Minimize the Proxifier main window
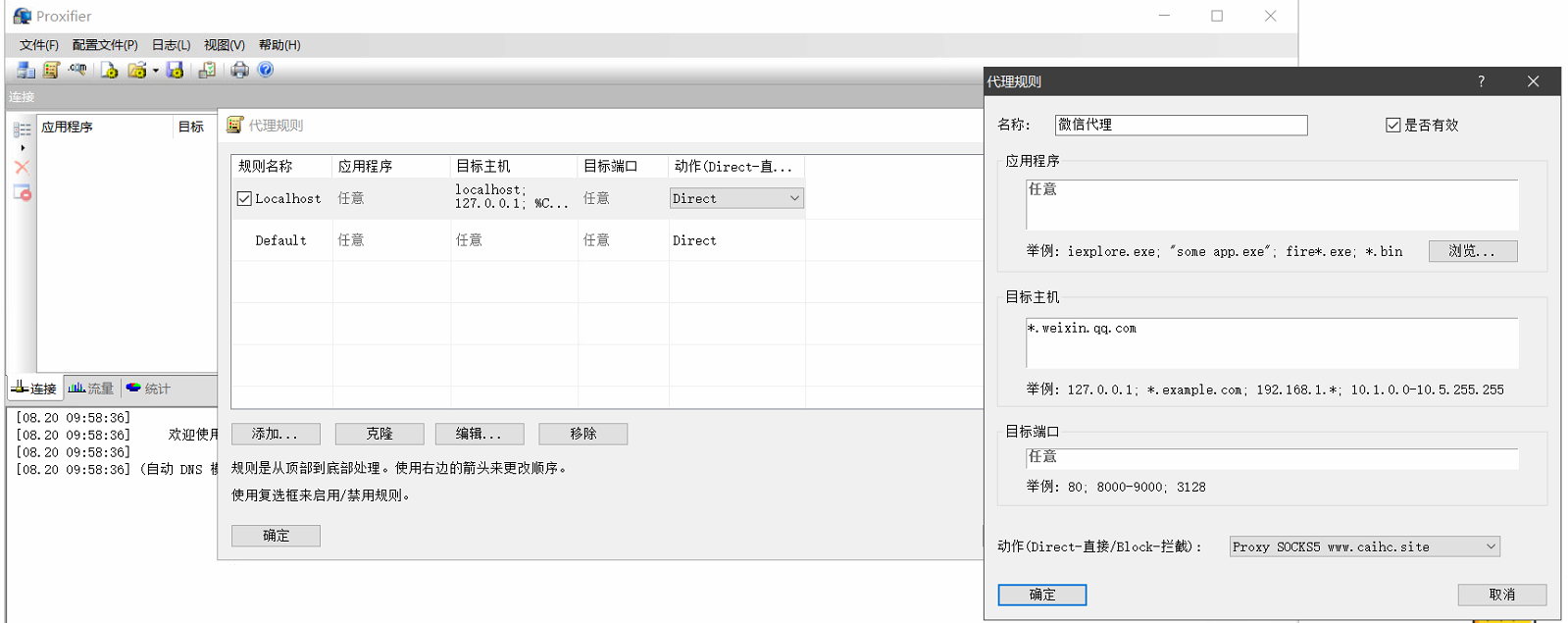 (x=1164, y=16)
